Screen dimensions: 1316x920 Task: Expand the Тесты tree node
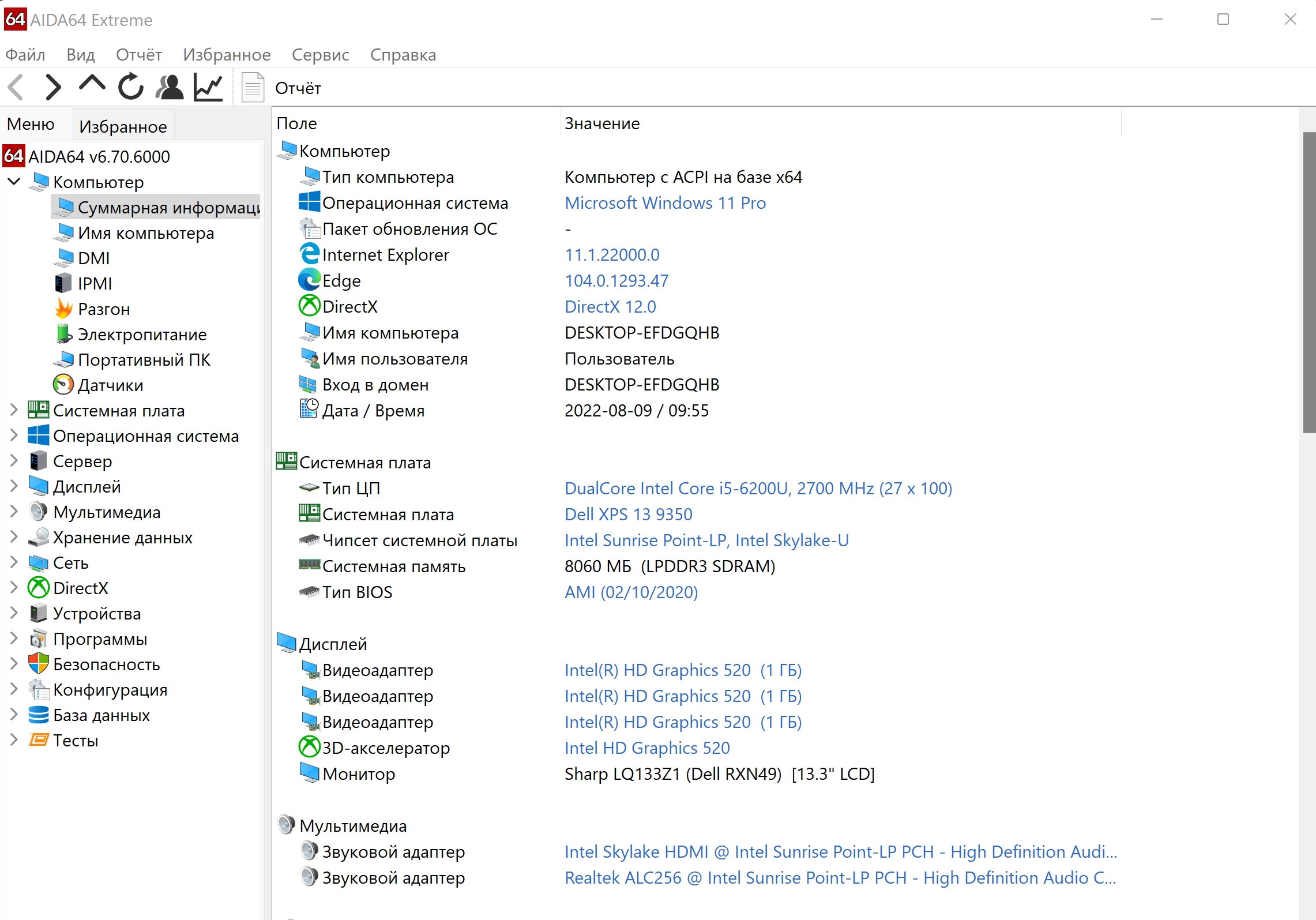pos(14,741)
